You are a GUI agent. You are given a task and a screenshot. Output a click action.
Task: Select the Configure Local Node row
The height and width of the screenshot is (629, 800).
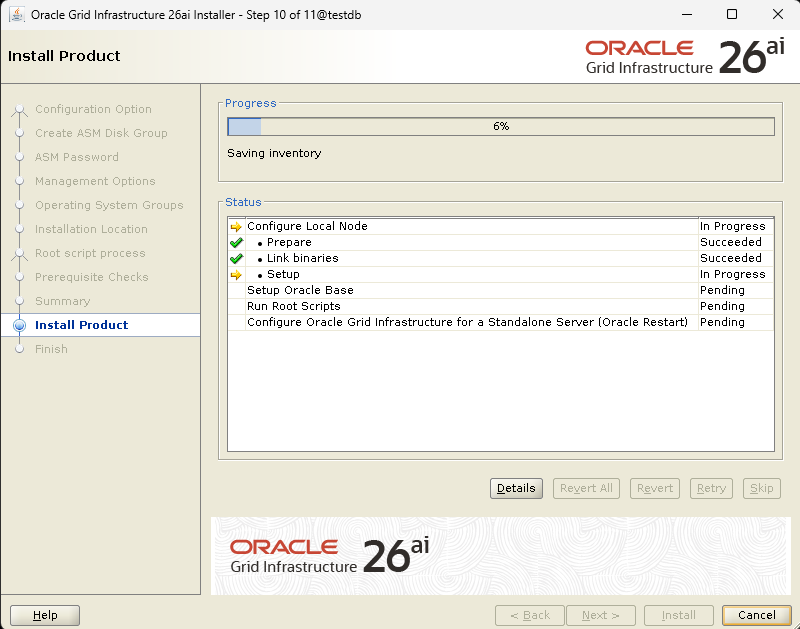tap(501, 226)
